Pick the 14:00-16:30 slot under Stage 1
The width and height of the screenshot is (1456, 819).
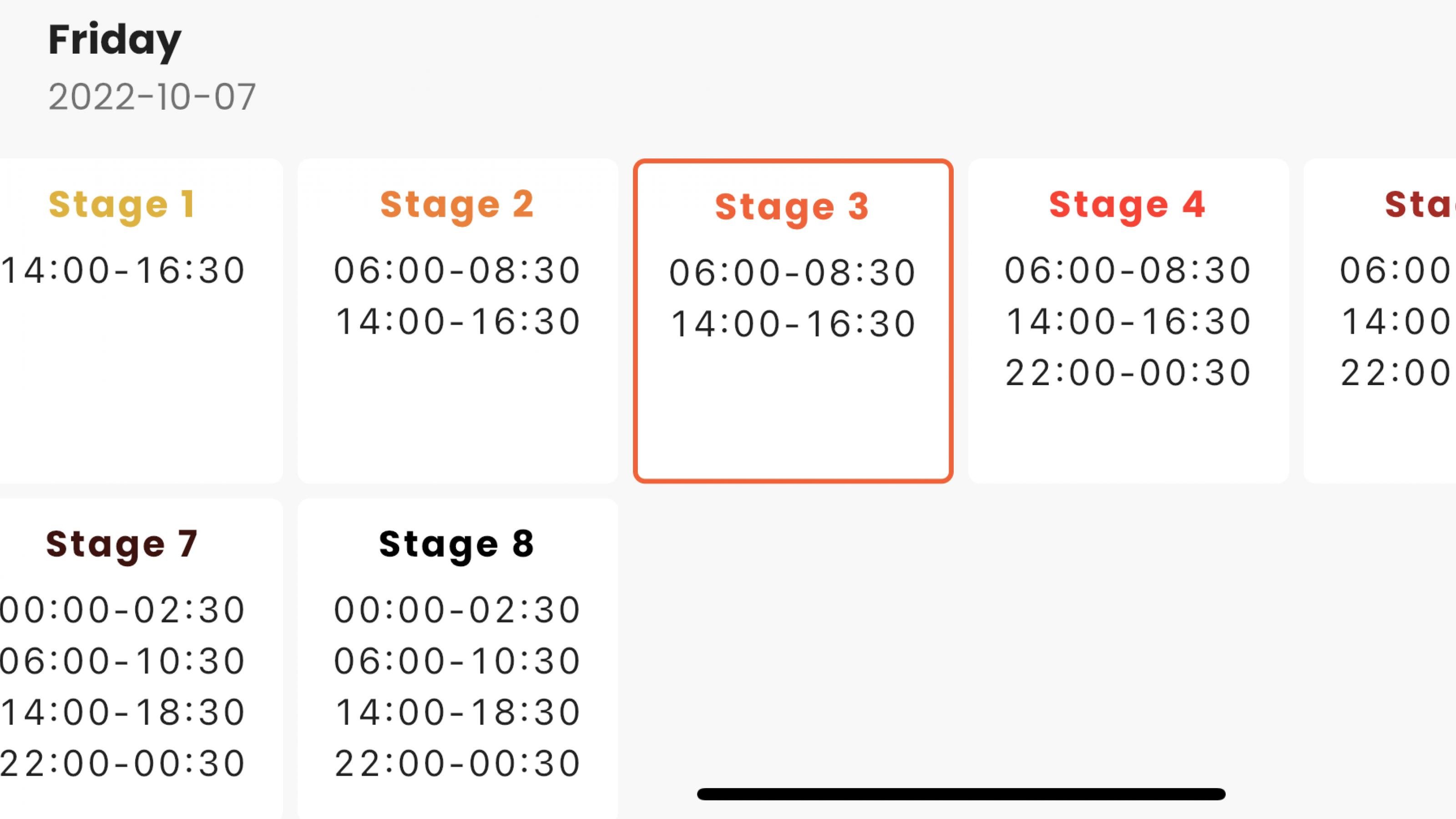(x=121, y=271)
